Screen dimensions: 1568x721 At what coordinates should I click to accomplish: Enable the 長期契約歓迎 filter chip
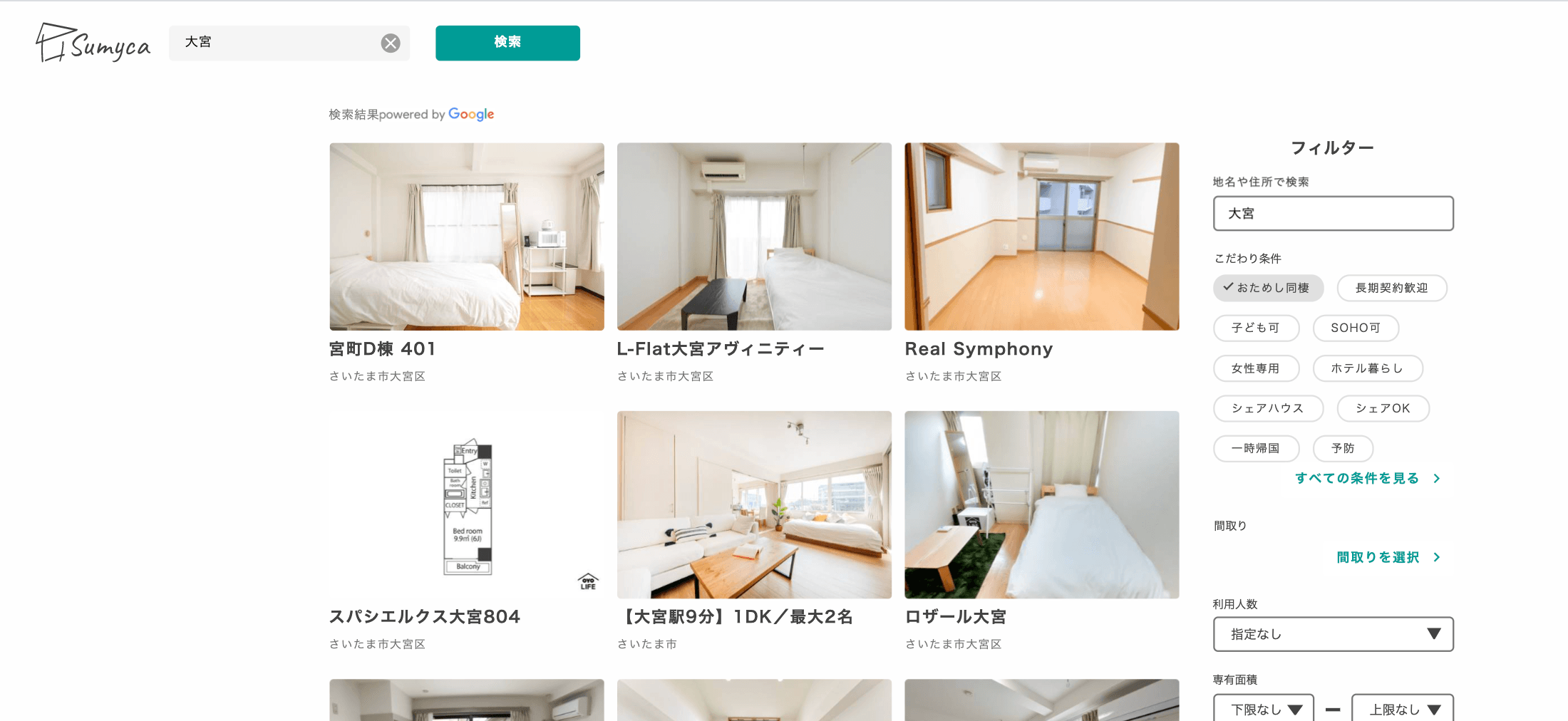pyautogui.click(x=1391, y=288)
